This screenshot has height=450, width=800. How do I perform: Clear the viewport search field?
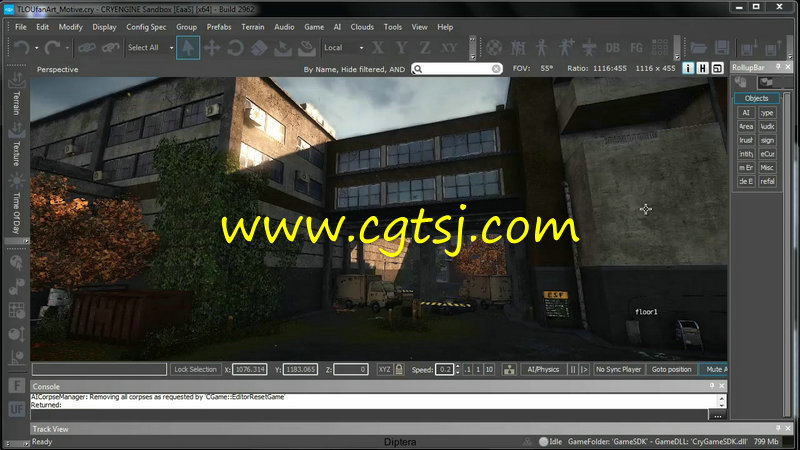pyautogui.click(x=496, y=69)
